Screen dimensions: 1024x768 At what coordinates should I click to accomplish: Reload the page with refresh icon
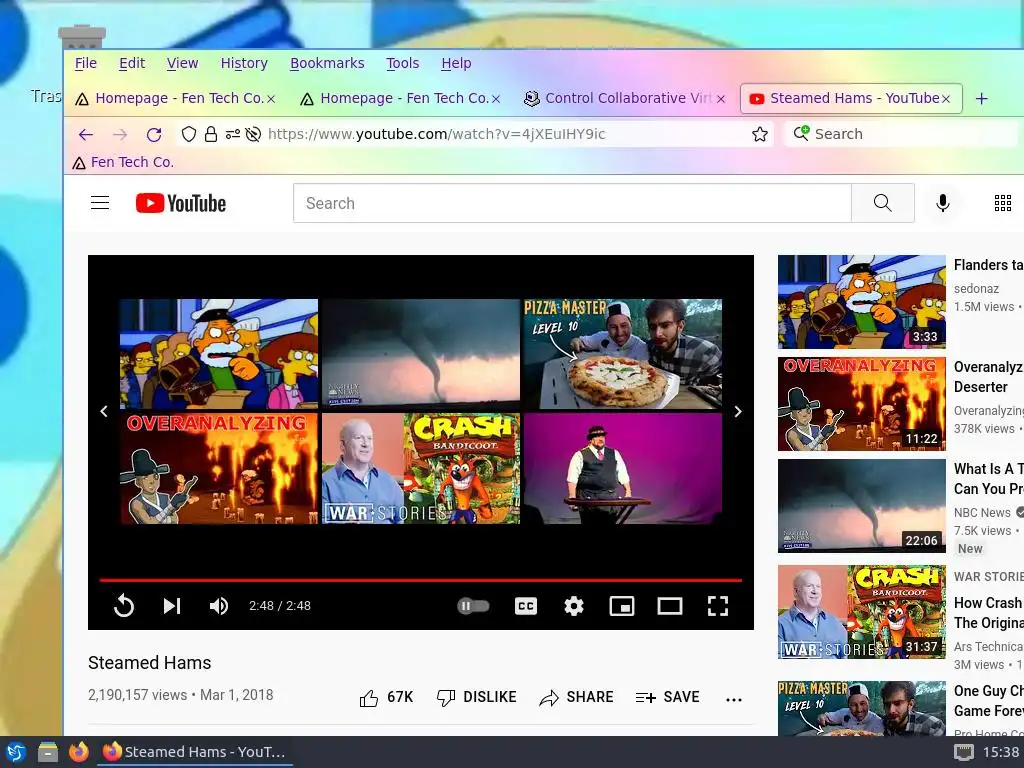coord(154,135)
